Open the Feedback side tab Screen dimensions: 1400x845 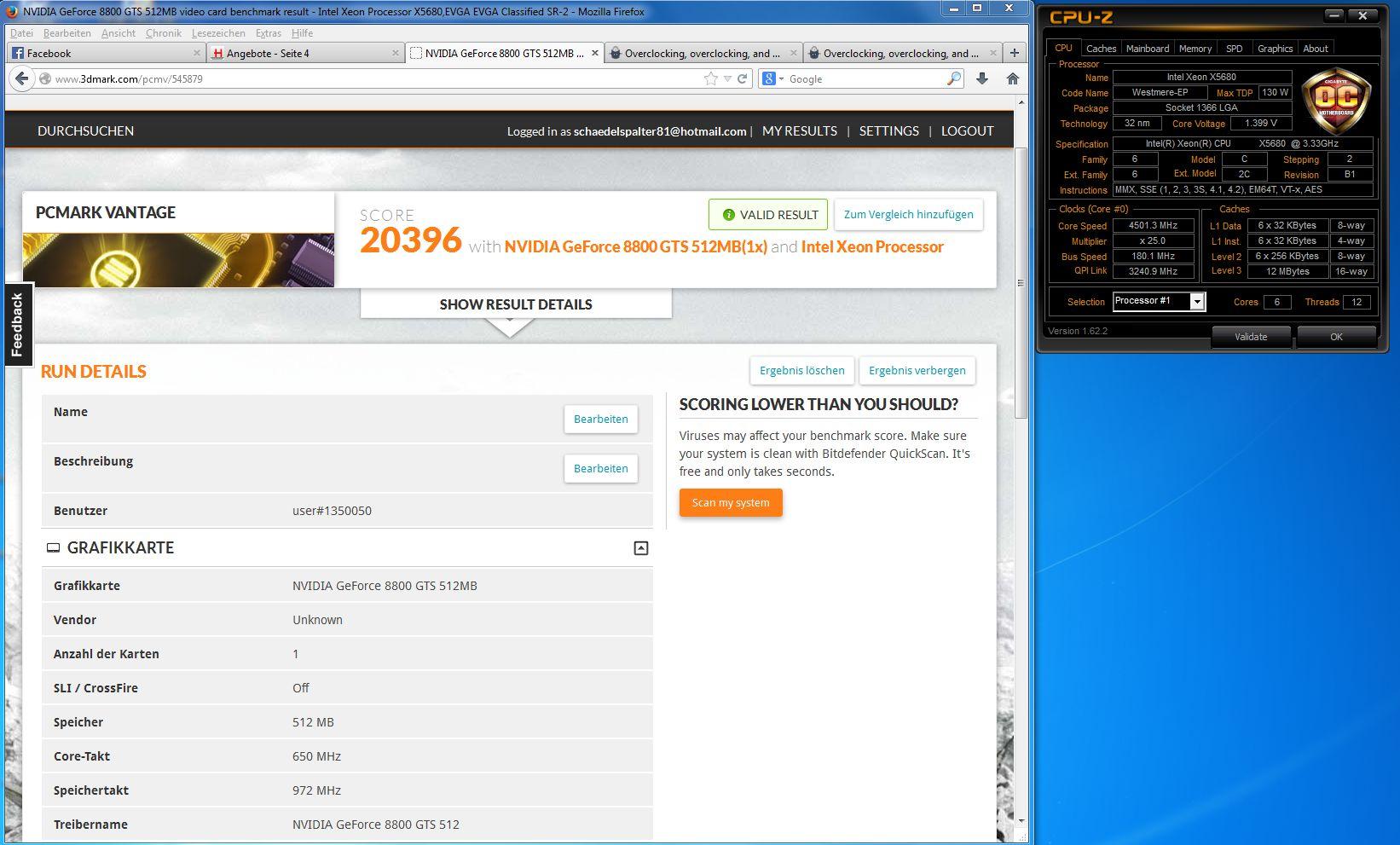coord(18,324)
